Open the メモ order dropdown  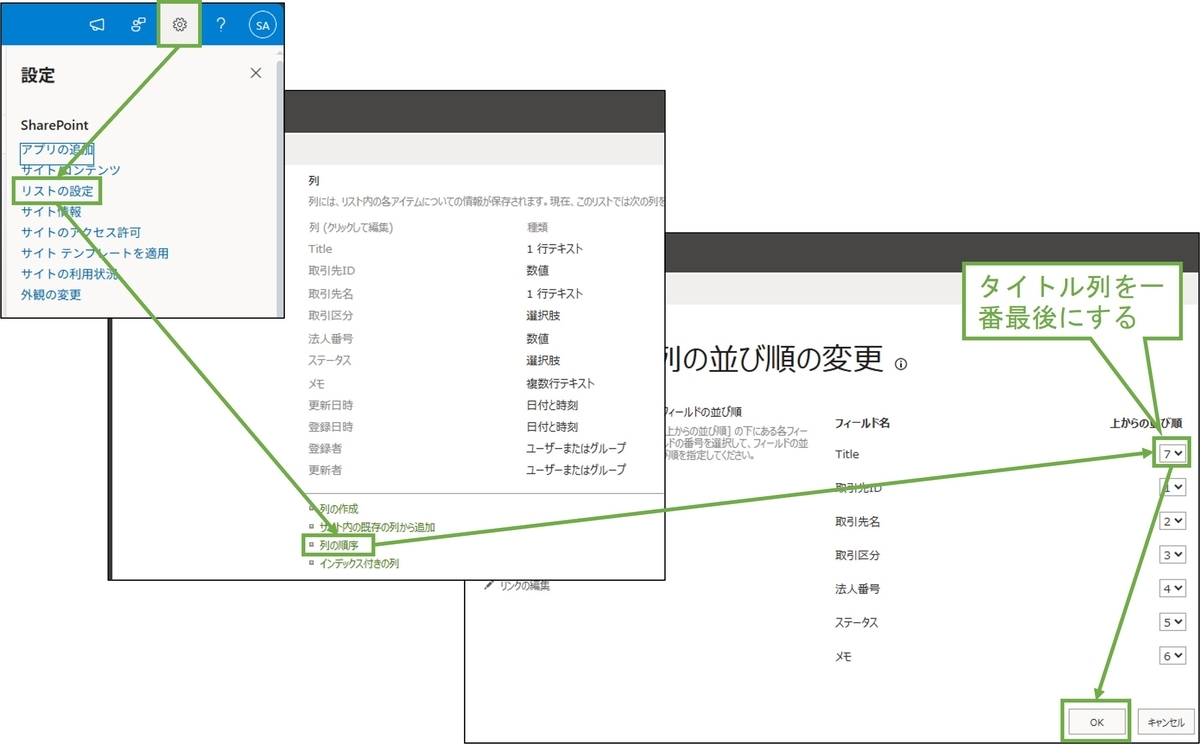[1172, 655]
